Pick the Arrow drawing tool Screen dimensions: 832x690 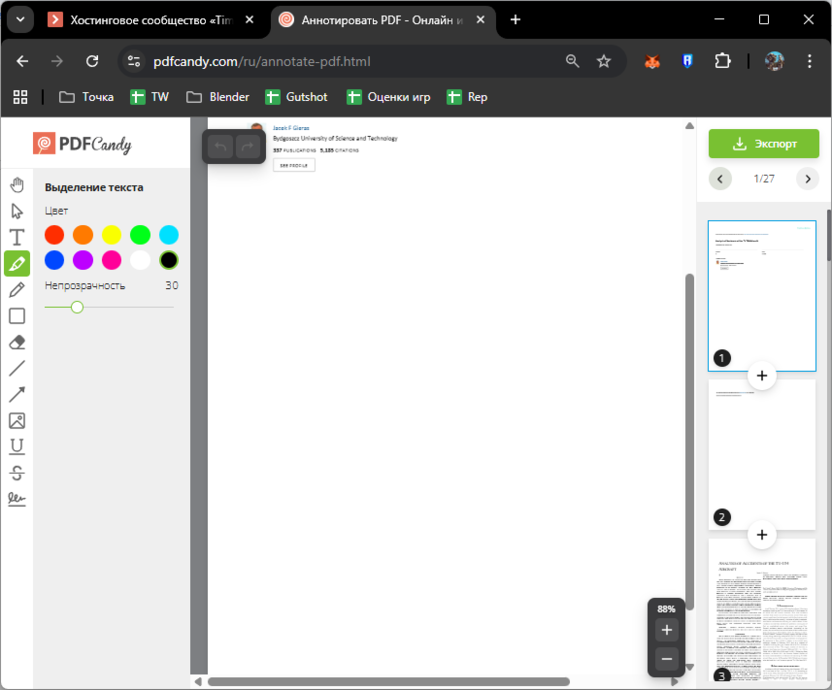pos(17,394)
